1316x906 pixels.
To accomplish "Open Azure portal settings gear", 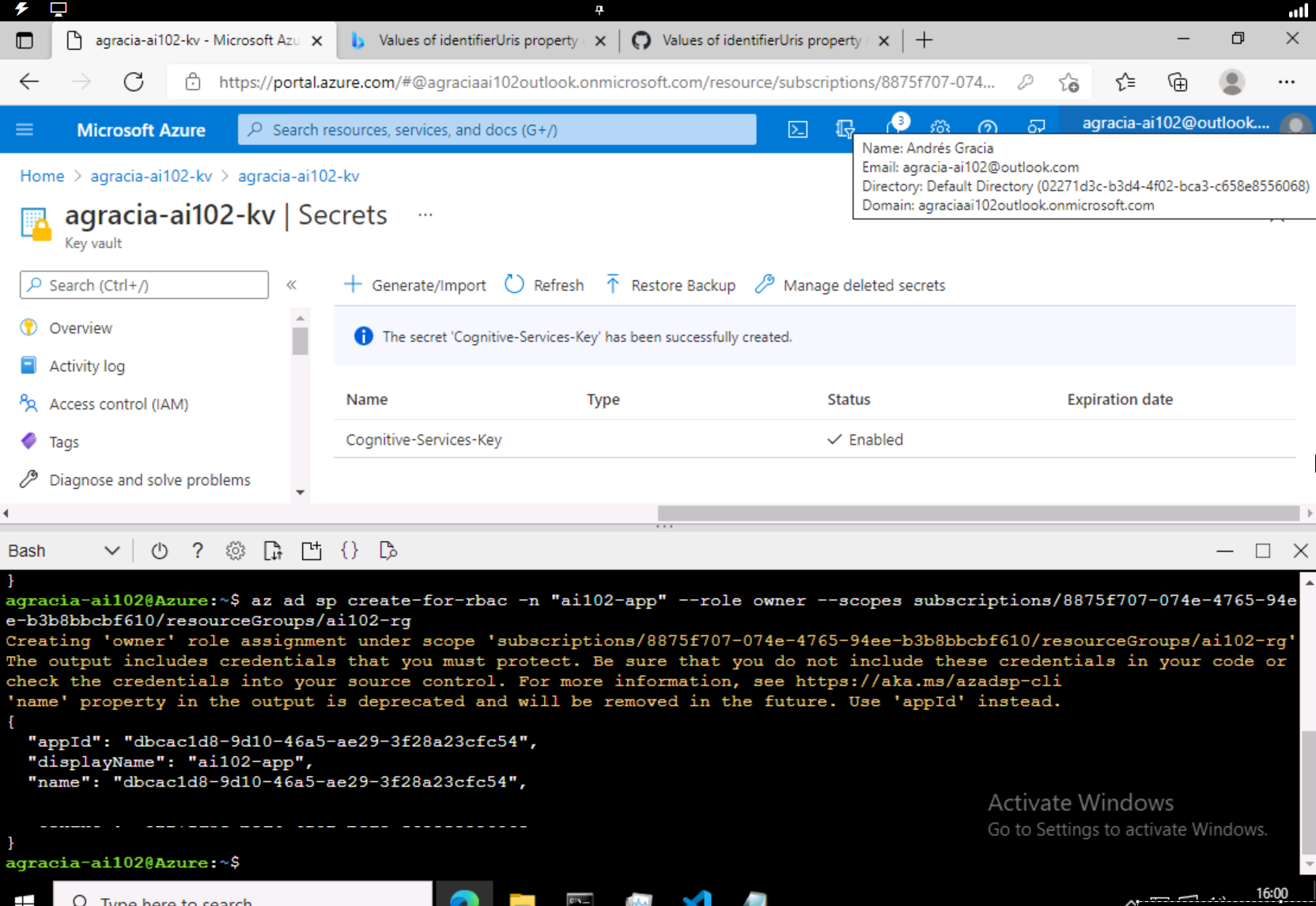I will [940, 129].
